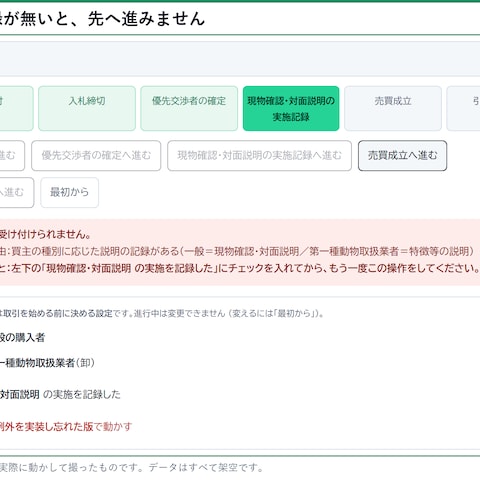Click the note 進行中は変更できません
480x480 pixels.
click(179, 313)
